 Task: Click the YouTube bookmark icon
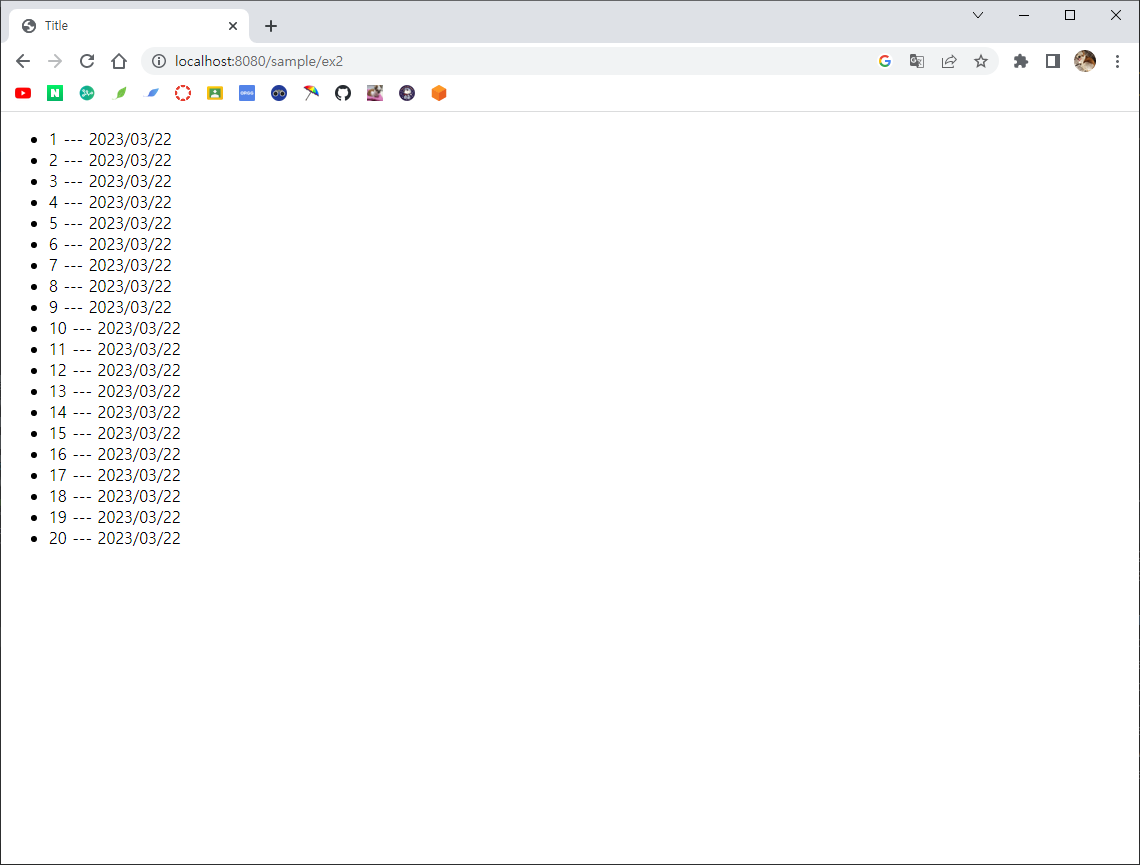click(23, 93)
